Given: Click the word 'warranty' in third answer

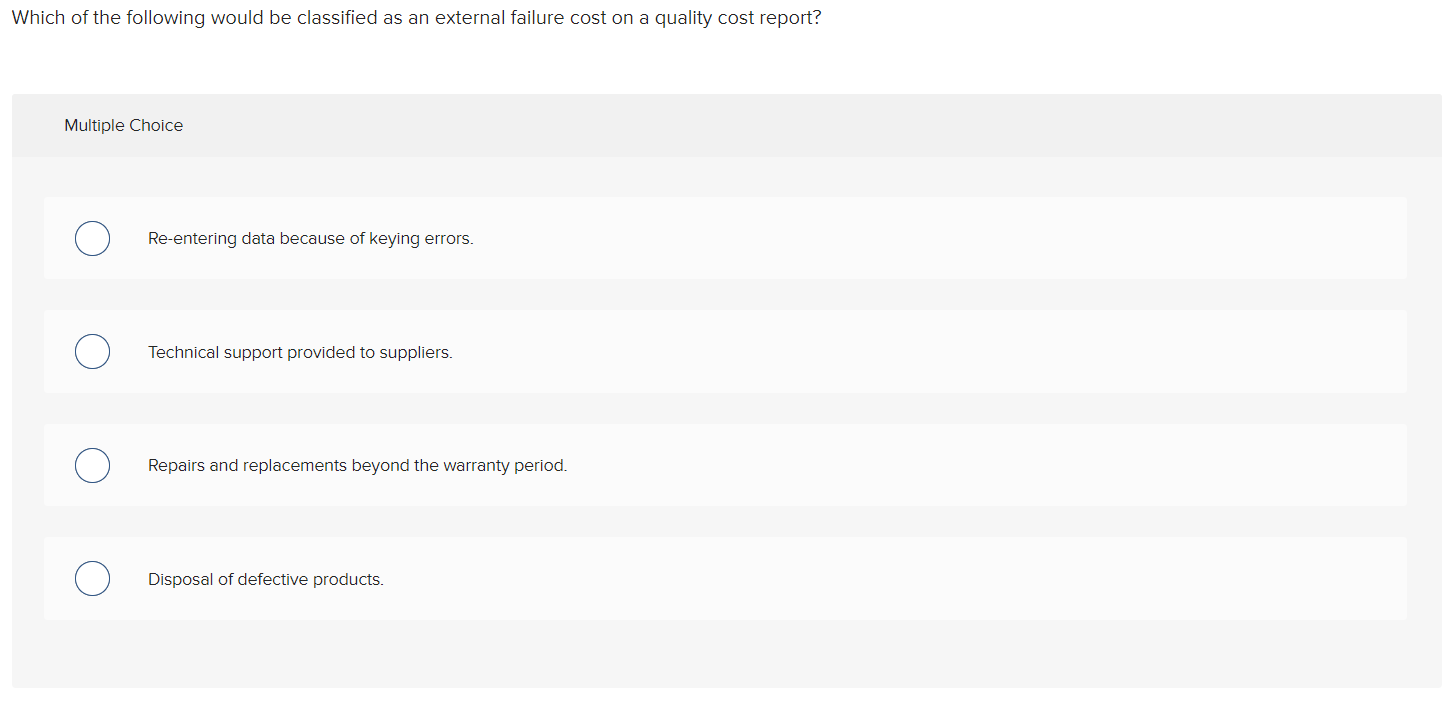Looking at the screenshot, I should click(x=476, y=466).
